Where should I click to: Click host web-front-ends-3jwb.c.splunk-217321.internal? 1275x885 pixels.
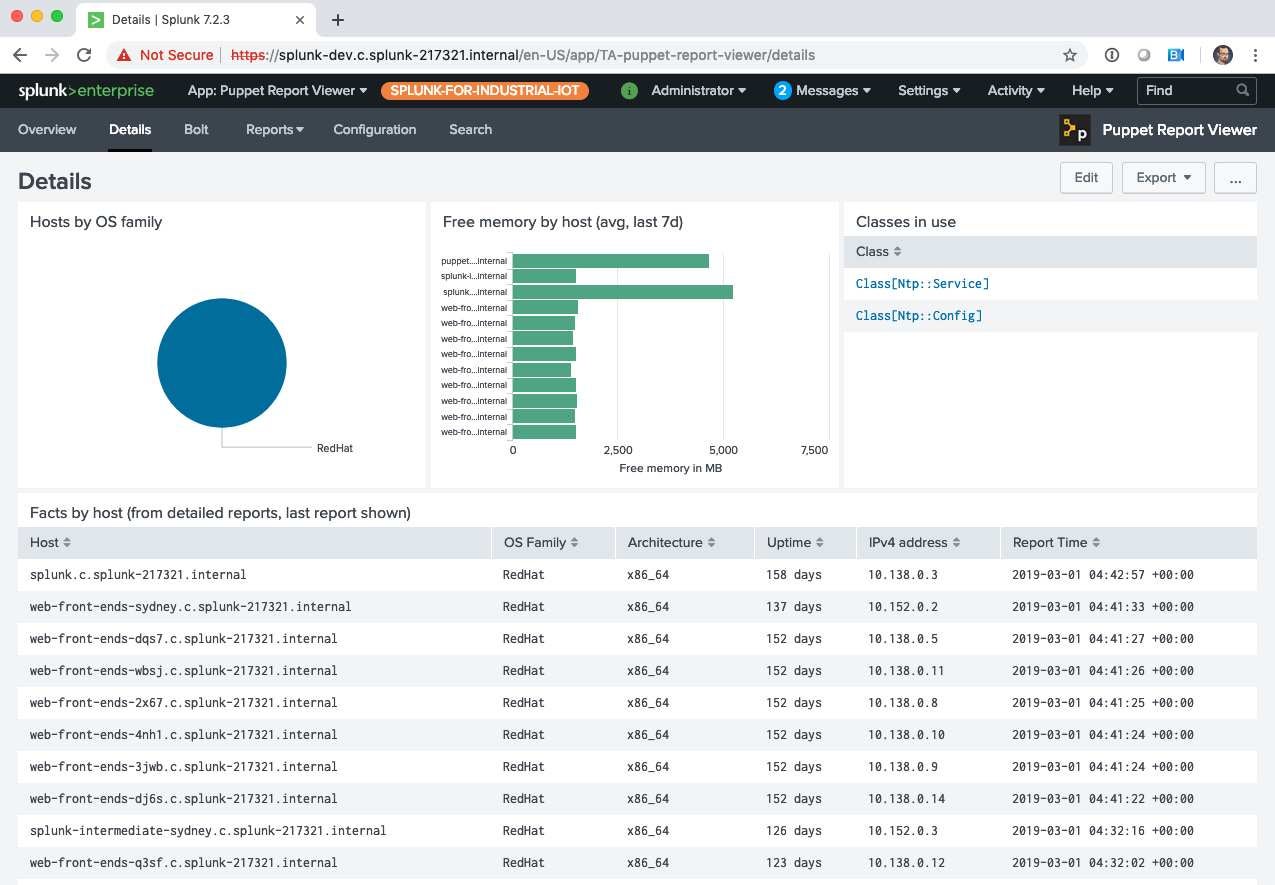tap(184, 767)
